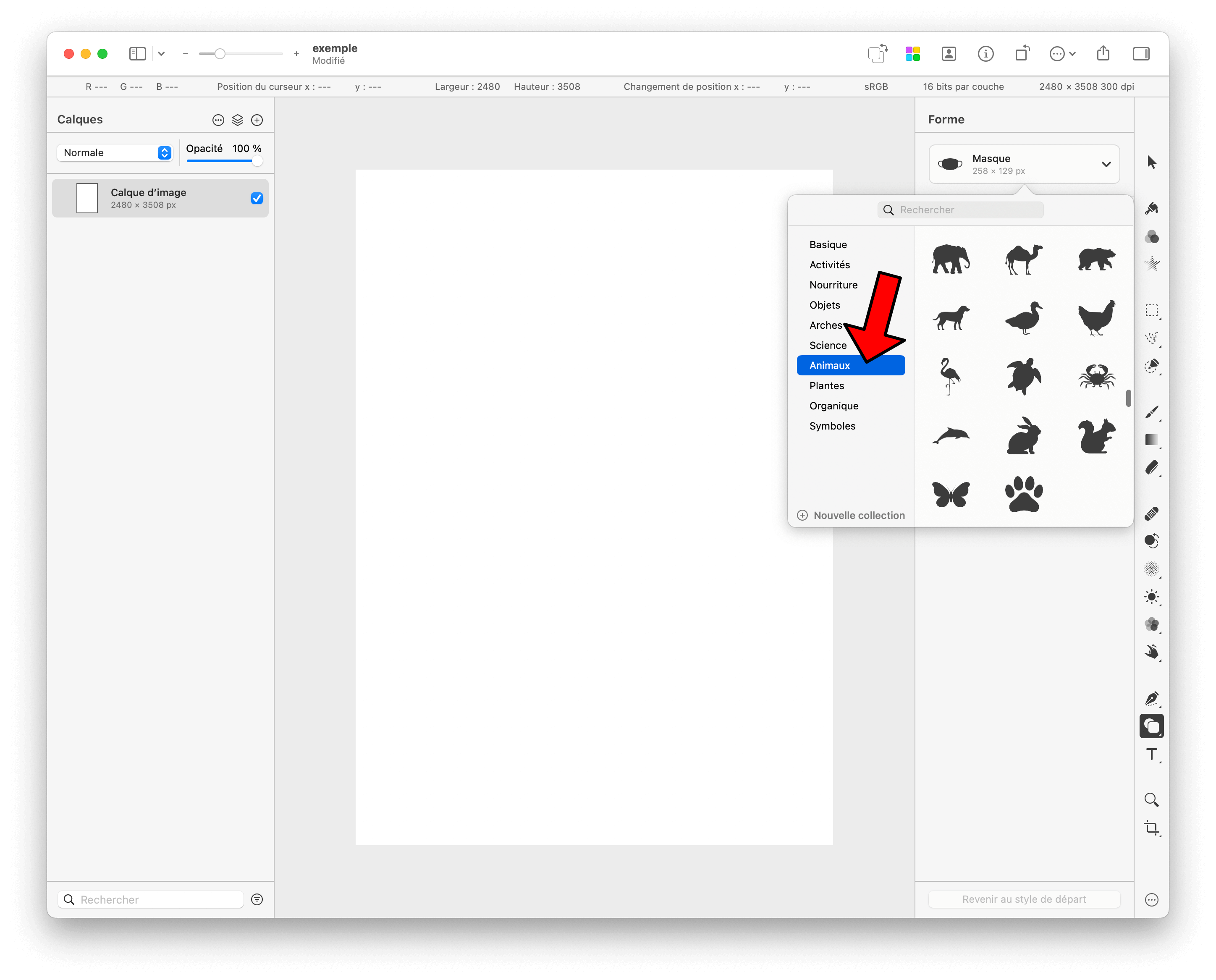Select the Zoom magnifier tool

1151,800
